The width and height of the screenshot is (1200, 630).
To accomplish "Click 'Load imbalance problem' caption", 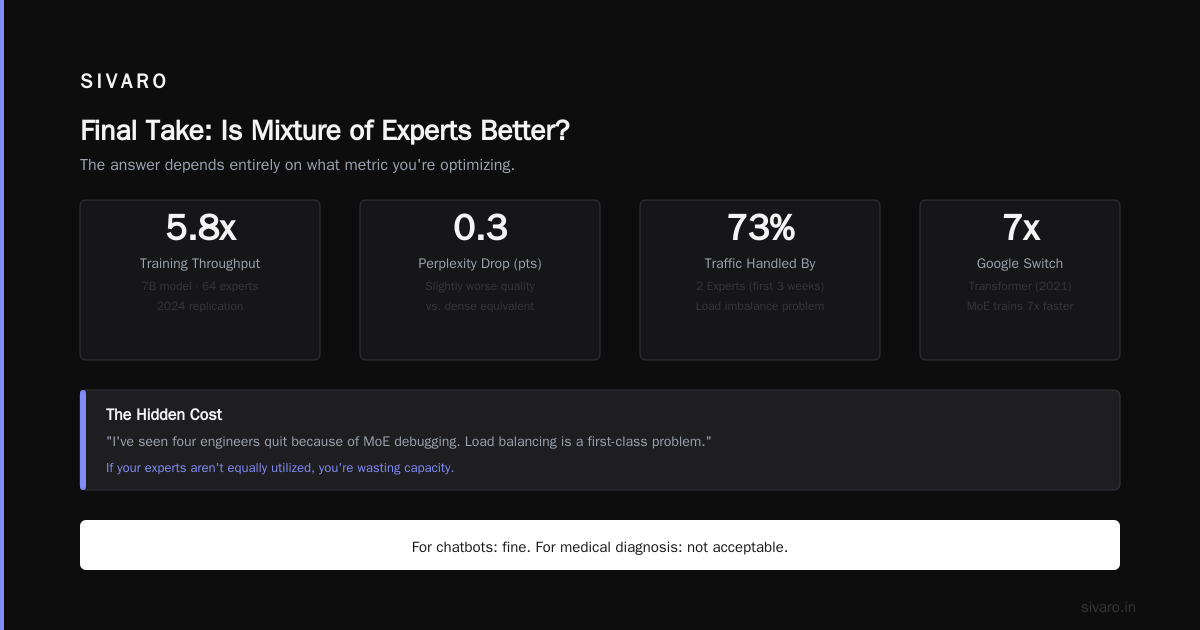I will (x=760, y=306).
